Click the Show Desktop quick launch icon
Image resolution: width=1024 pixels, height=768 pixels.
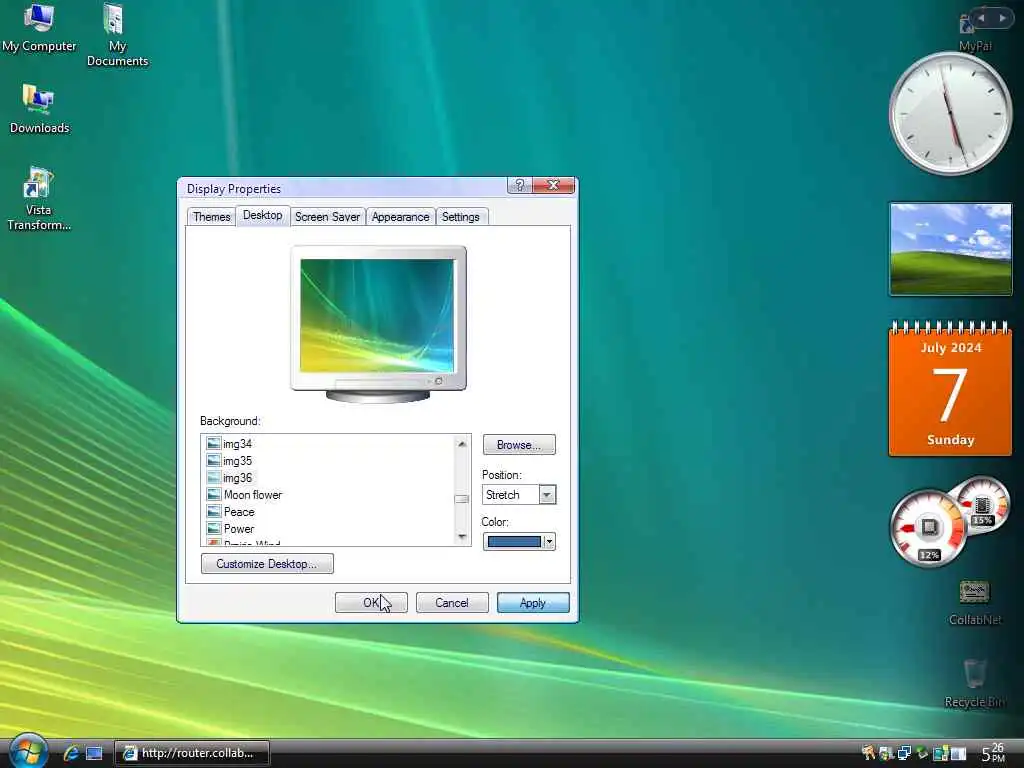(x=94, y=754)
